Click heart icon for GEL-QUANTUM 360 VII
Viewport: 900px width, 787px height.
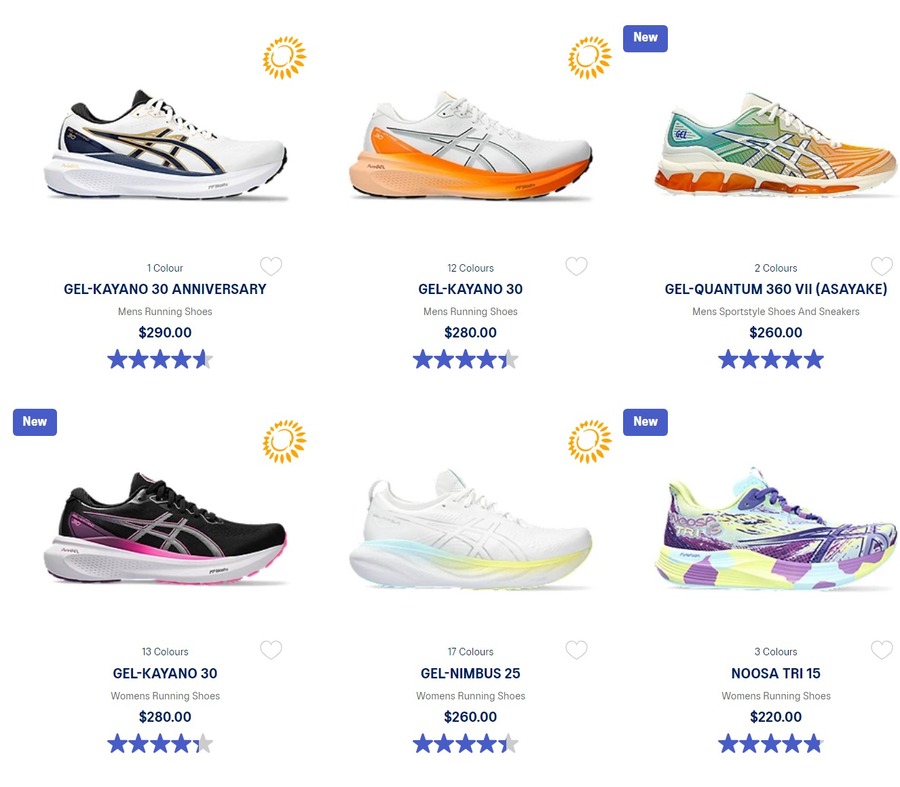coord(882,266)
